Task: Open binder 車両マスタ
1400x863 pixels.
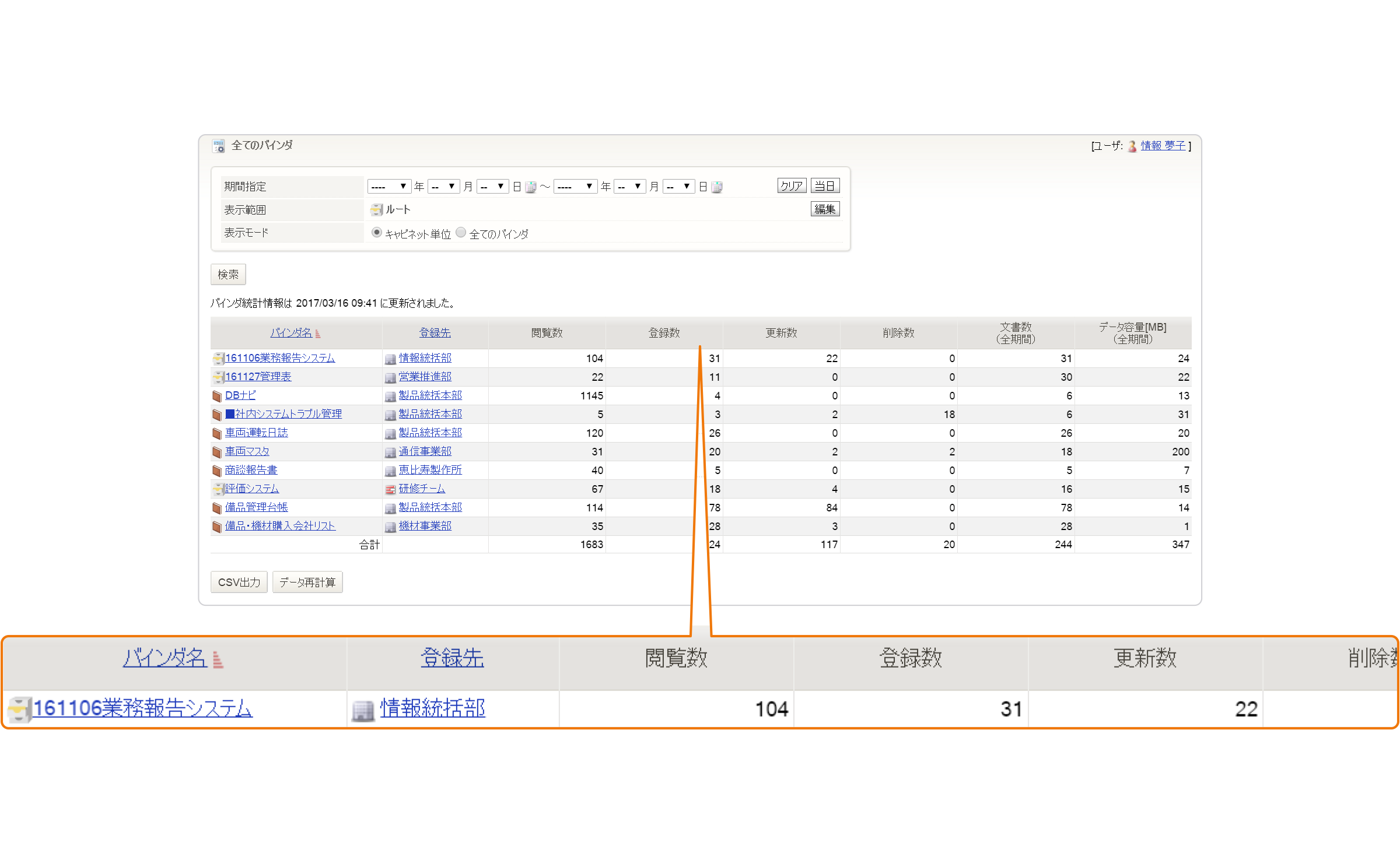Action: tap(247, 451)
